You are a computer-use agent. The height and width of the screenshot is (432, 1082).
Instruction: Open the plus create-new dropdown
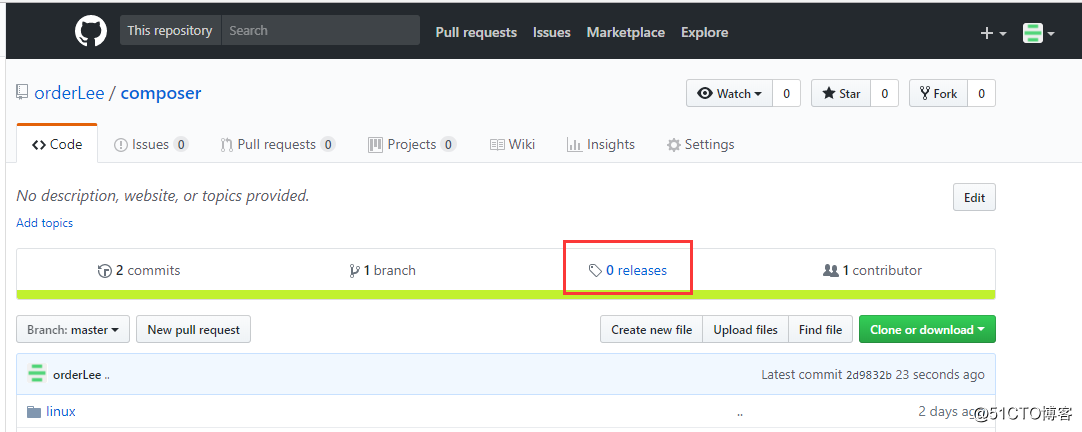click(x=993, y=33)
